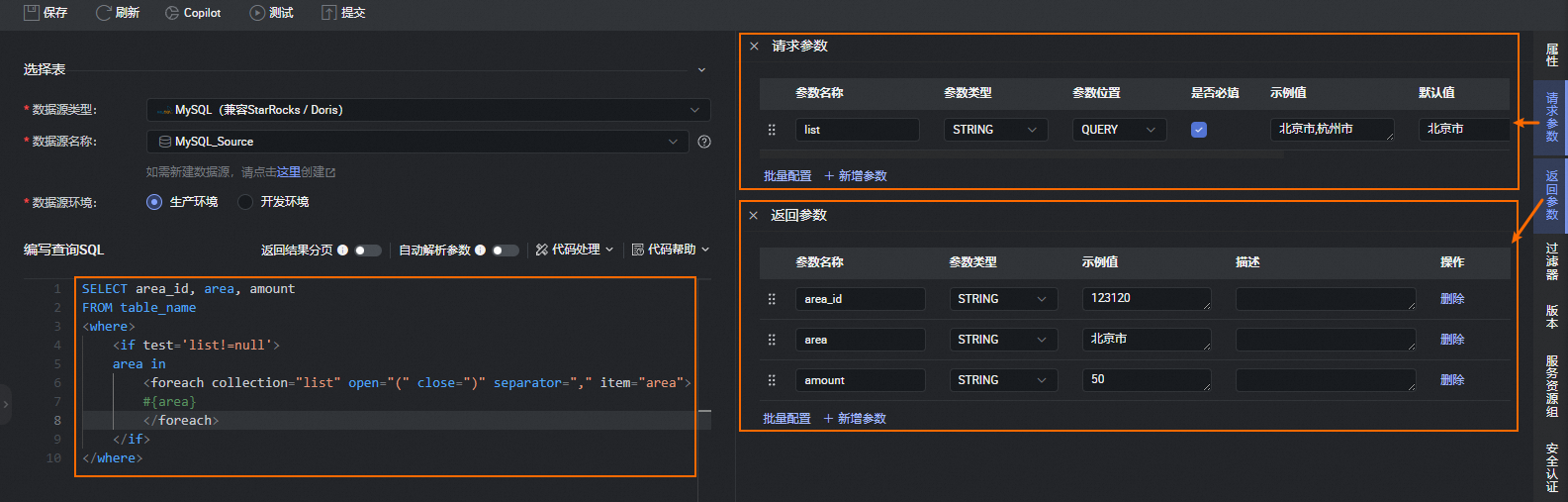Click the 保存 save icon in the toolbar
1568x502 pixels.
[x=32, y=13]
